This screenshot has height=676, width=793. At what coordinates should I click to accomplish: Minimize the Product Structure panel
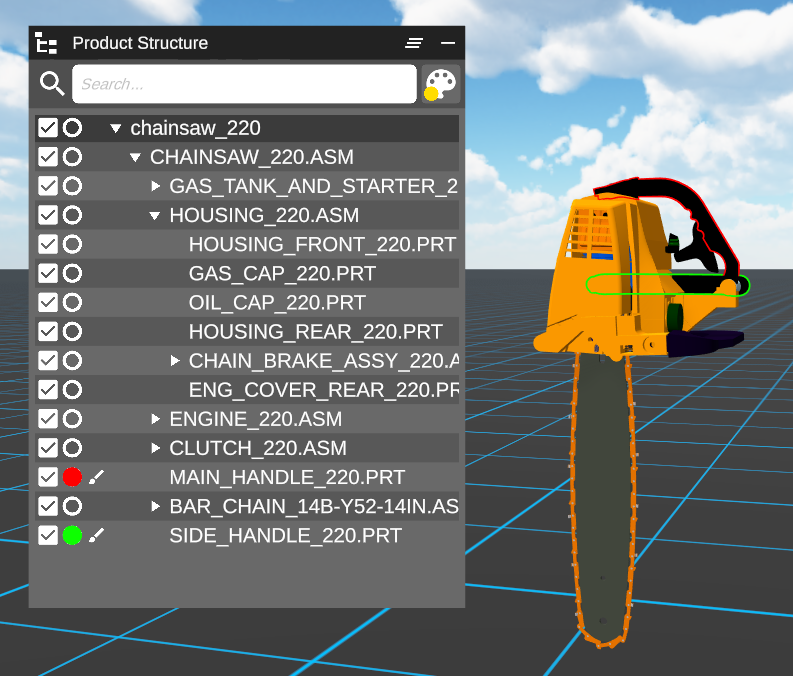pos(448,43)
